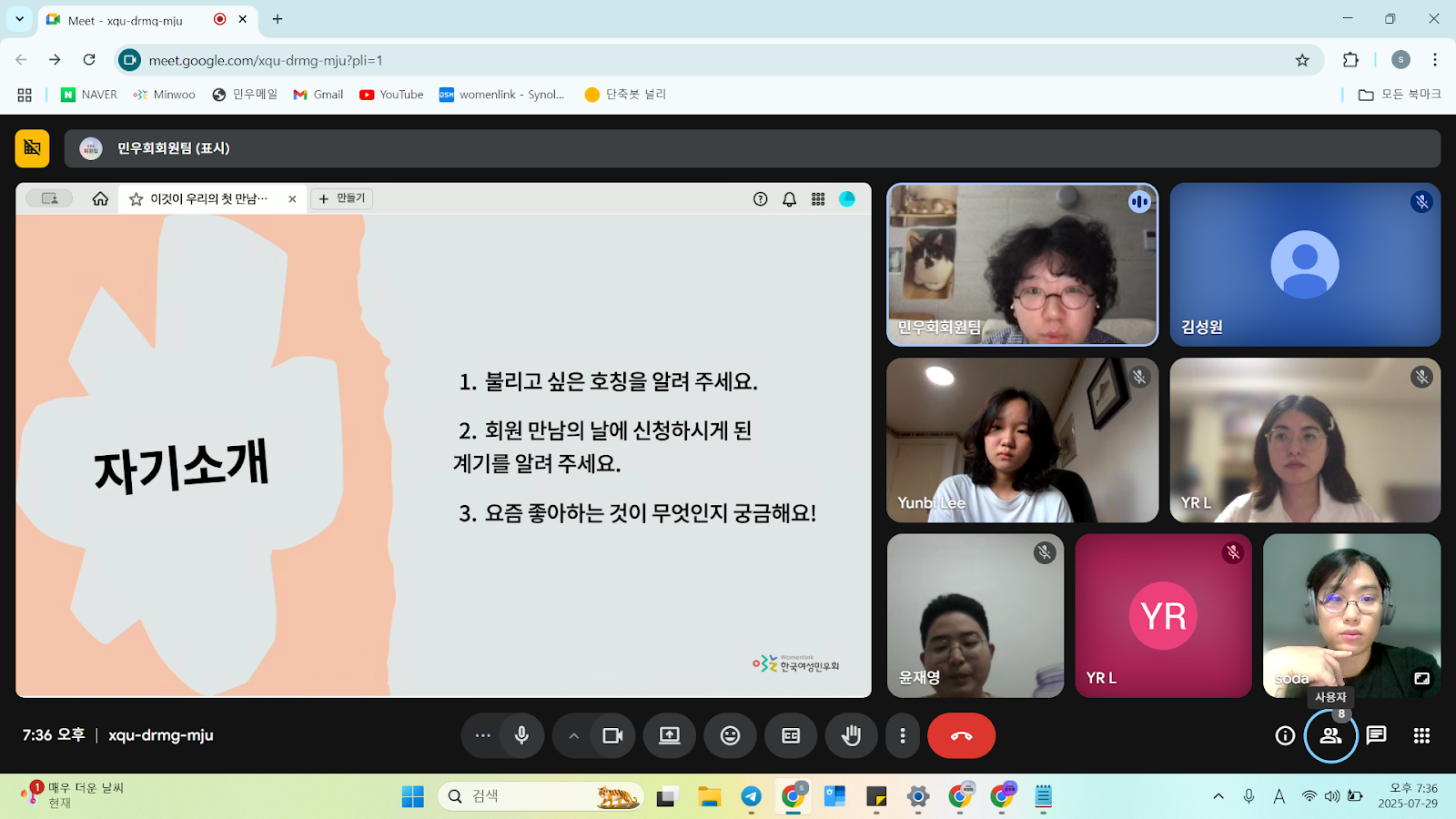This screenshot has height=819, width=1456.
Task: Open the Windows Start menu
Action: click(x=412, y=796)
